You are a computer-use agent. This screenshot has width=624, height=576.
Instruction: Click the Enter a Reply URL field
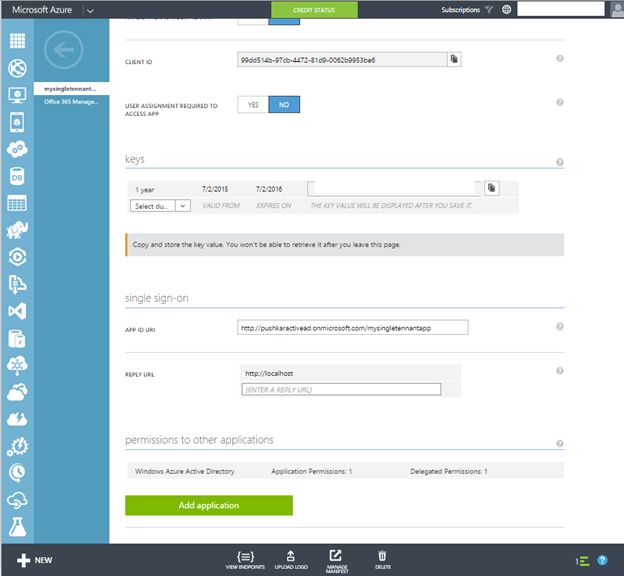tap(341, 389)
